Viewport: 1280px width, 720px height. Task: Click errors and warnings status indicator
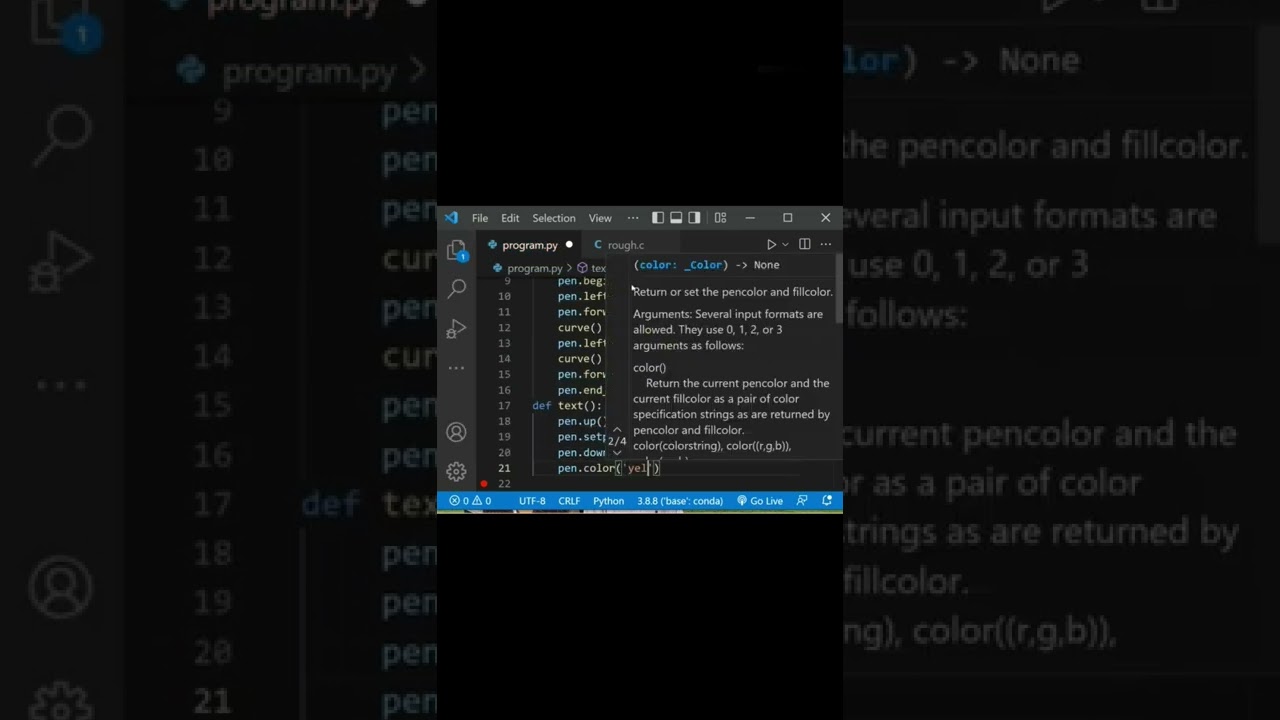tap(470, 501)
